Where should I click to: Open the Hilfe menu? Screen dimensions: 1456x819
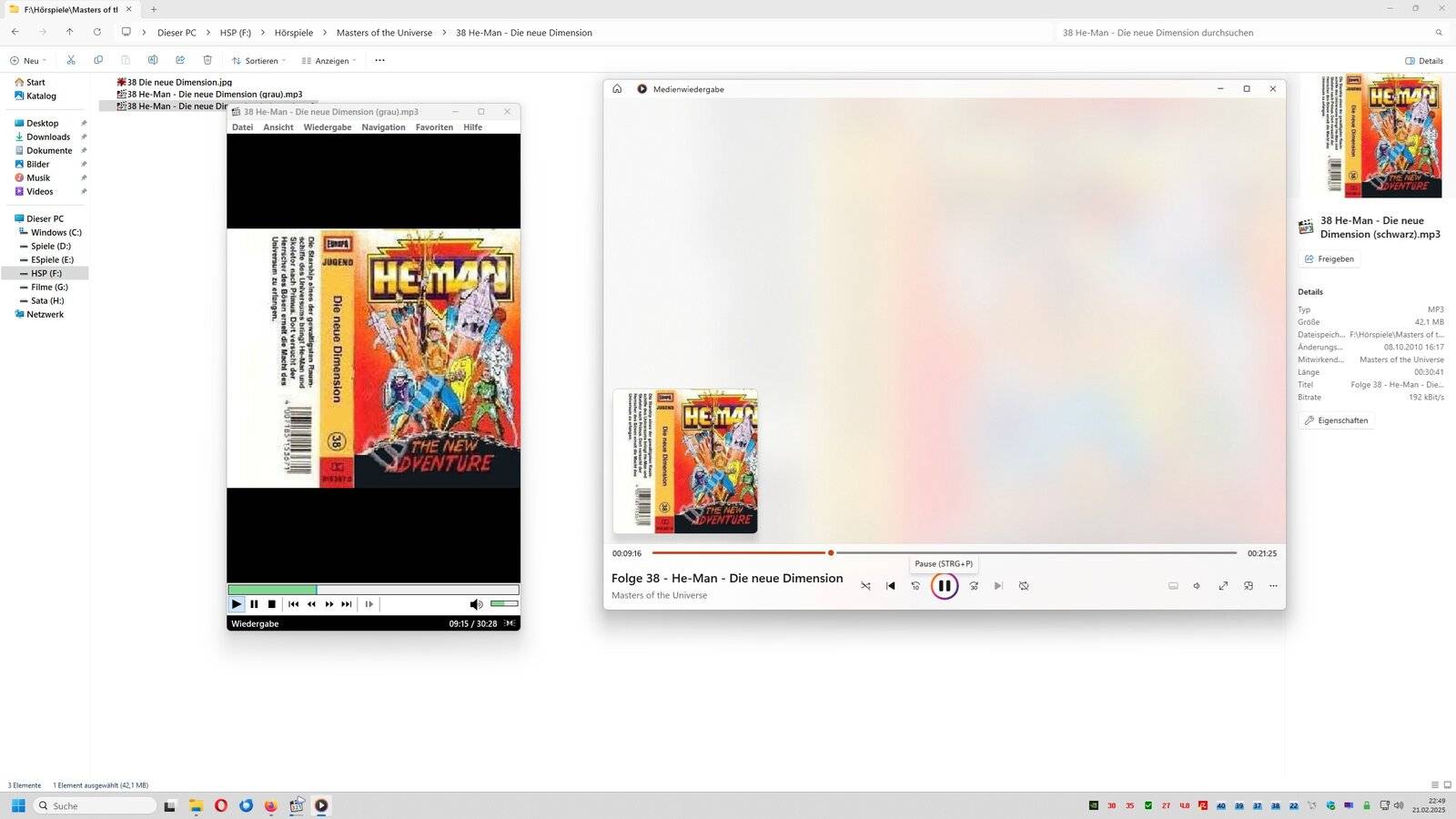(472, 127)
